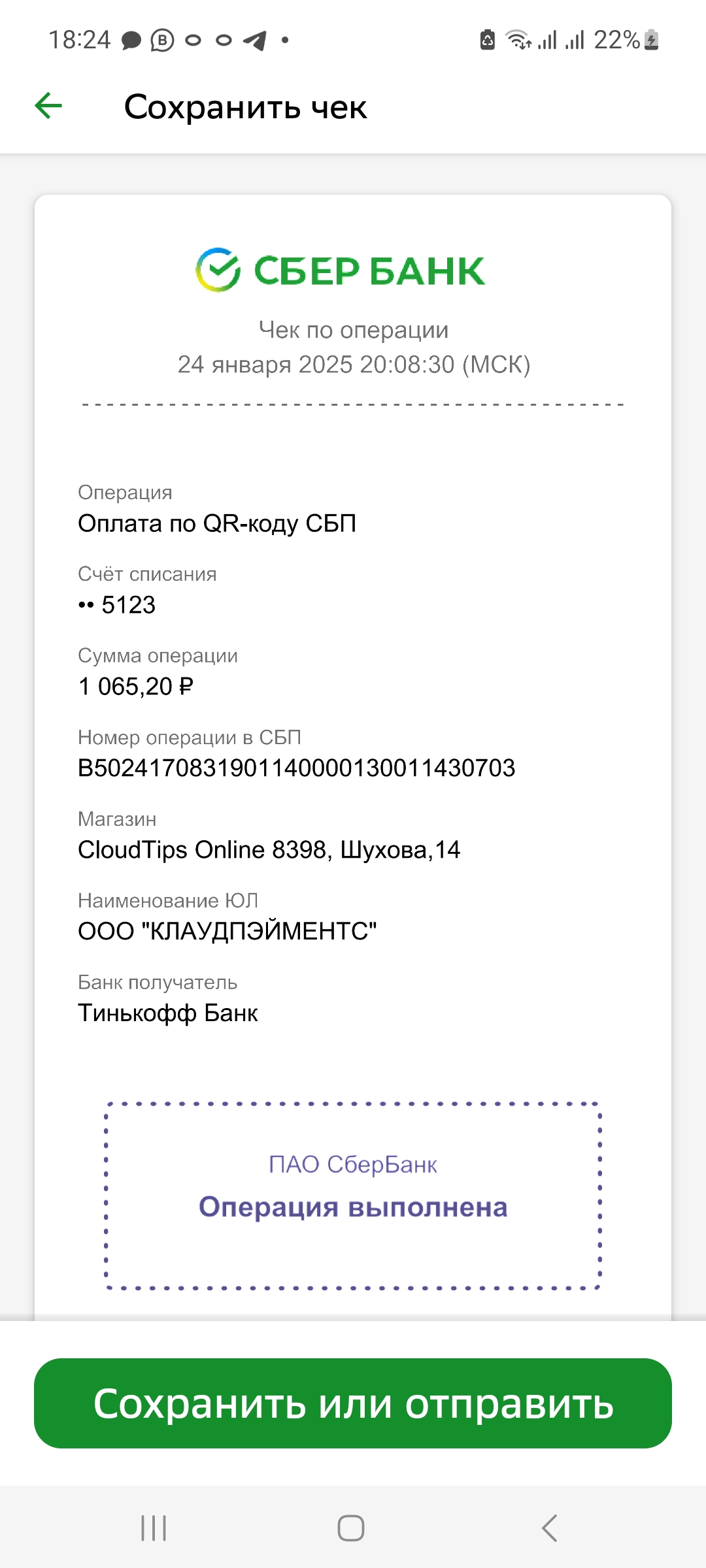This screenshot has height=1568, width=706.
Task: Tap the operation amount 1 065,20 ₽
Action: pos(136,686)
